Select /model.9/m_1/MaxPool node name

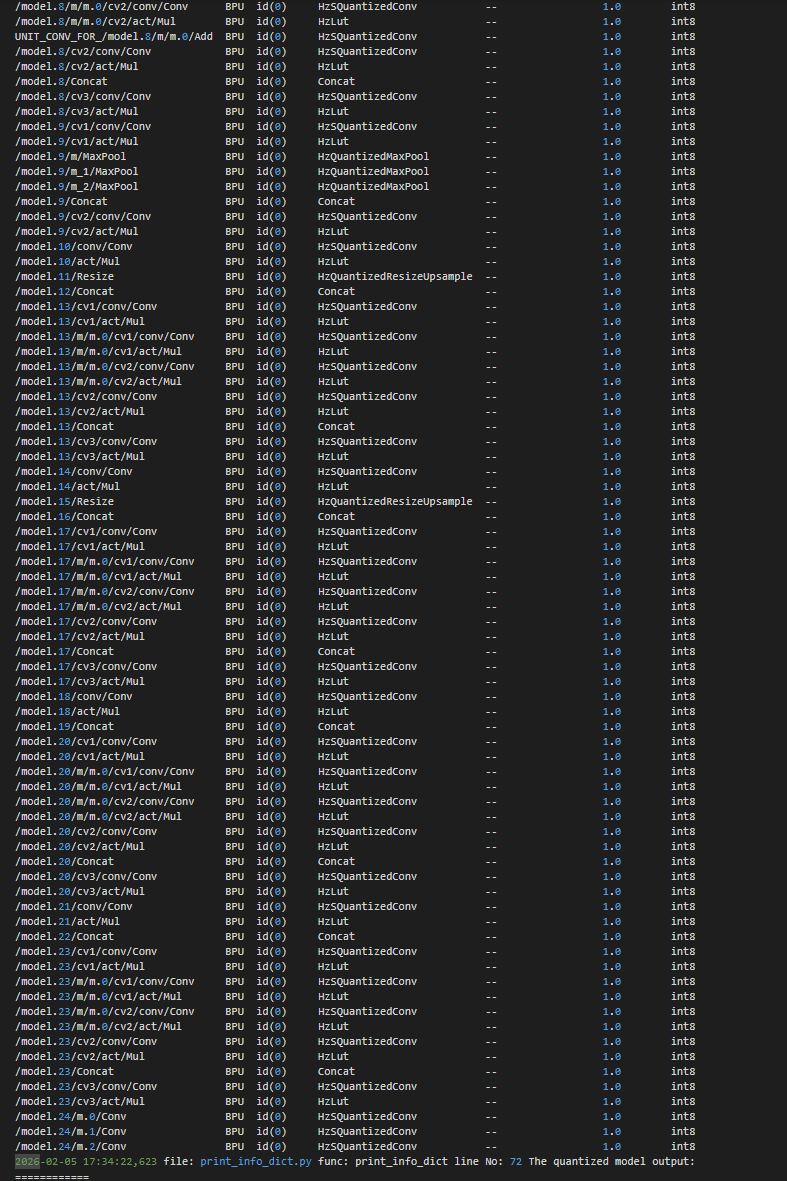point(77,172)
